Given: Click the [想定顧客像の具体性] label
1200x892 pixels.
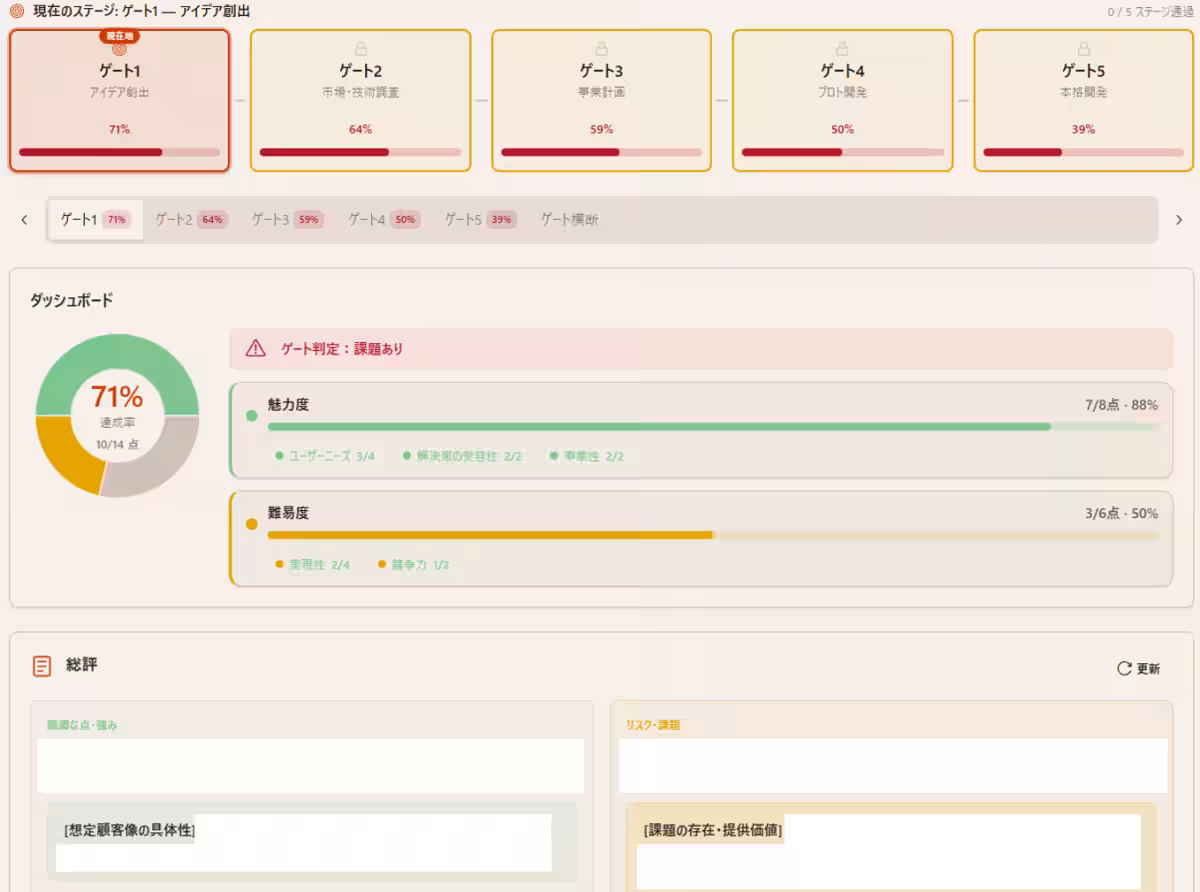Looking at the screenshot, I should pyautogui.click(x=129, y=830).
